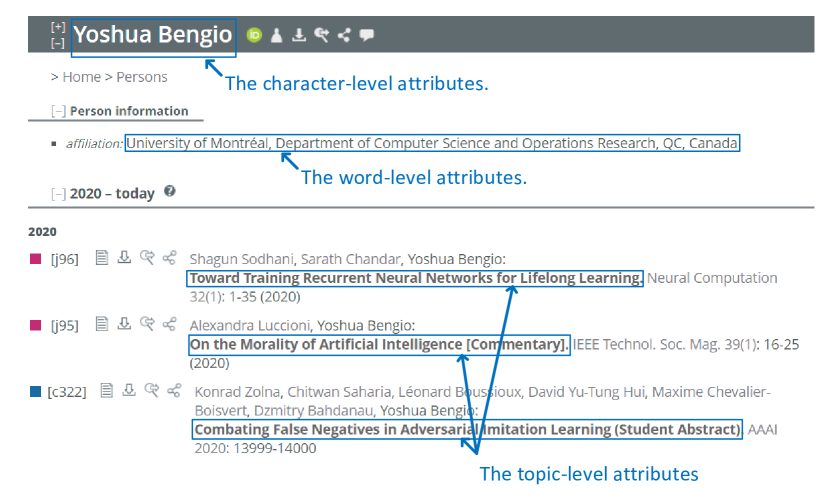Open Persons in the breadcrumb trail
Screen dimensions: 831x502
(142, 77)
